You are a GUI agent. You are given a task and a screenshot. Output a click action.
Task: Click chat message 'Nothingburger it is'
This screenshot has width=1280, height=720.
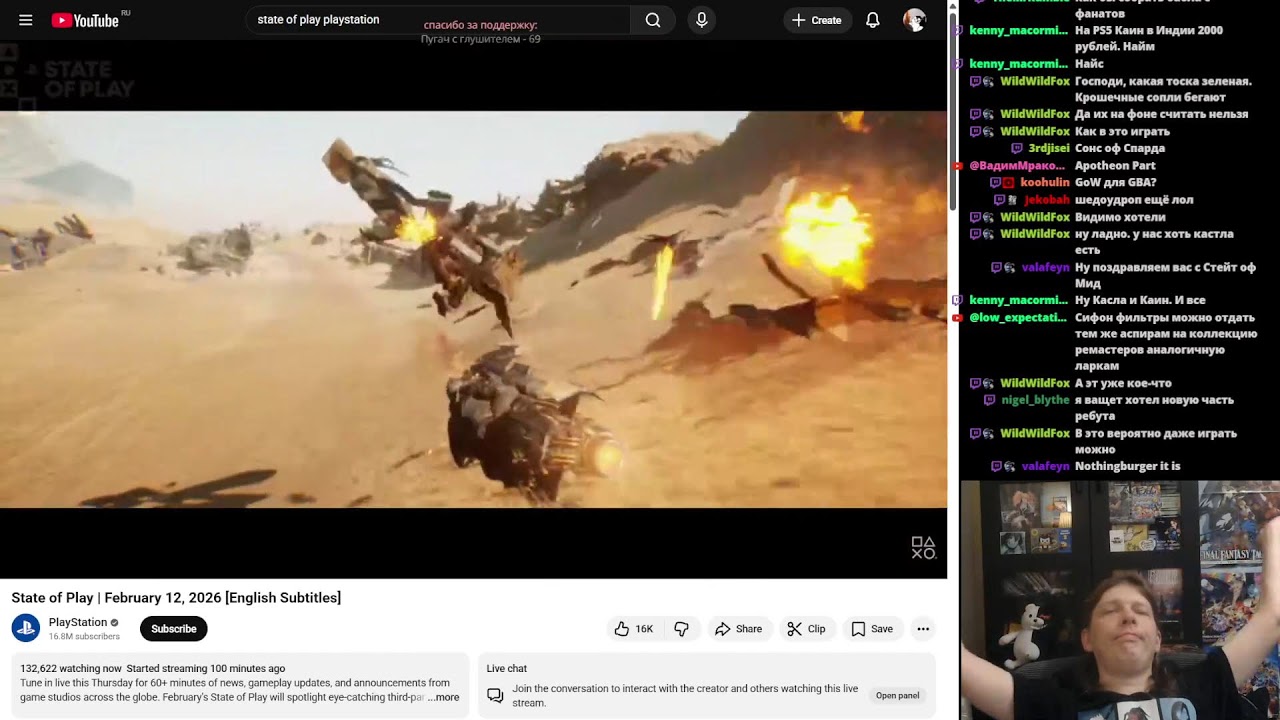tap(1127, 466)
